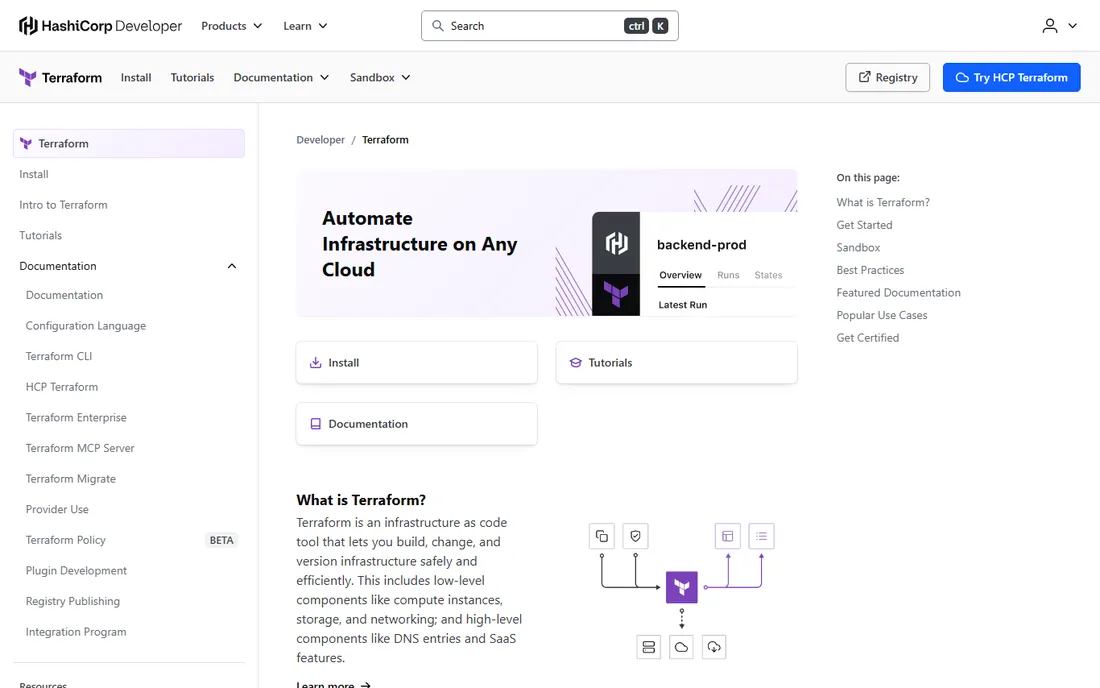This screenshot has height=688, width=1100.
Task: Click the book icon on the Documentation card
Action: click(316, 424)
